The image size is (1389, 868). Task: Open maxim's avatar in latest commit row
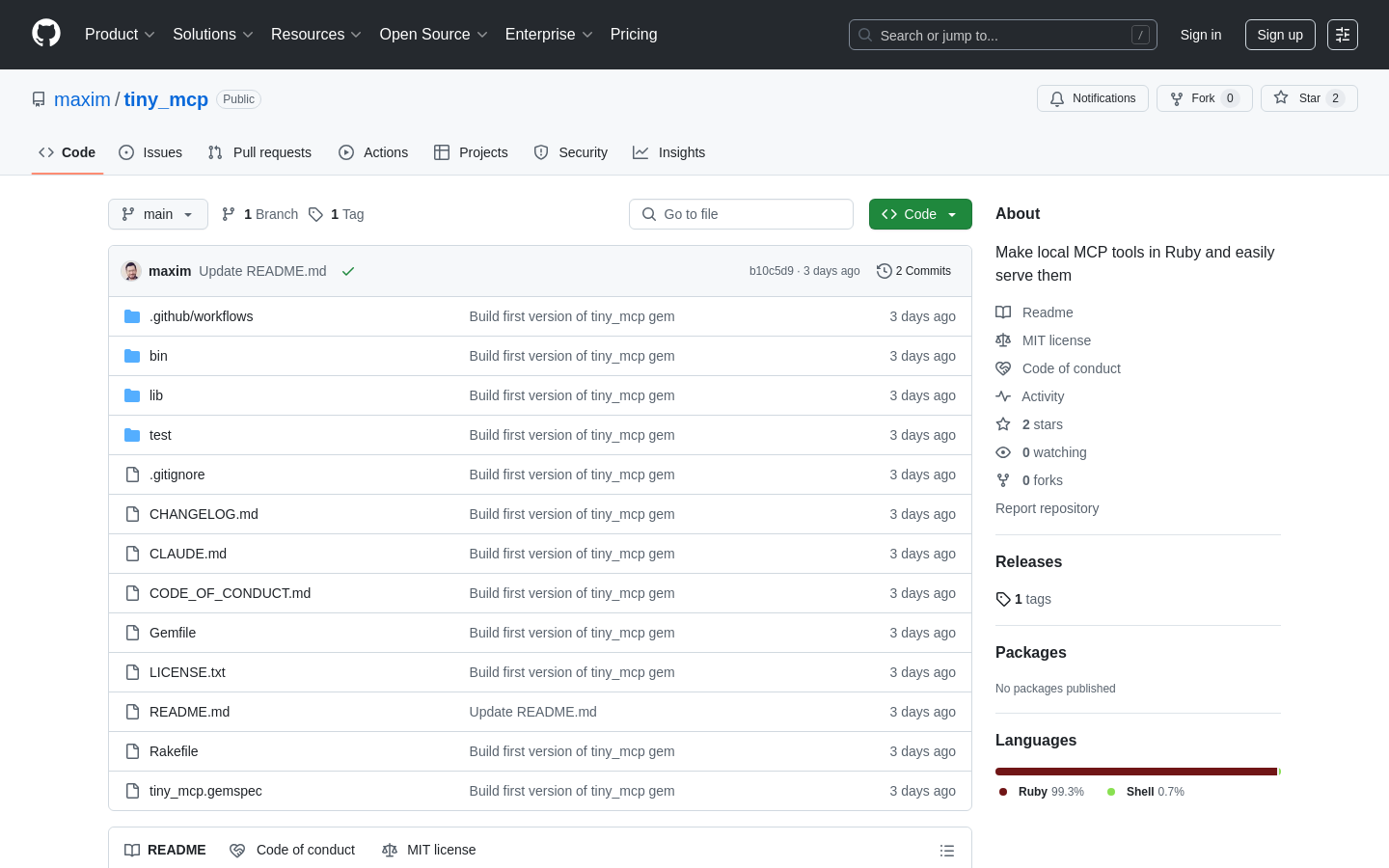click(131, 271)
